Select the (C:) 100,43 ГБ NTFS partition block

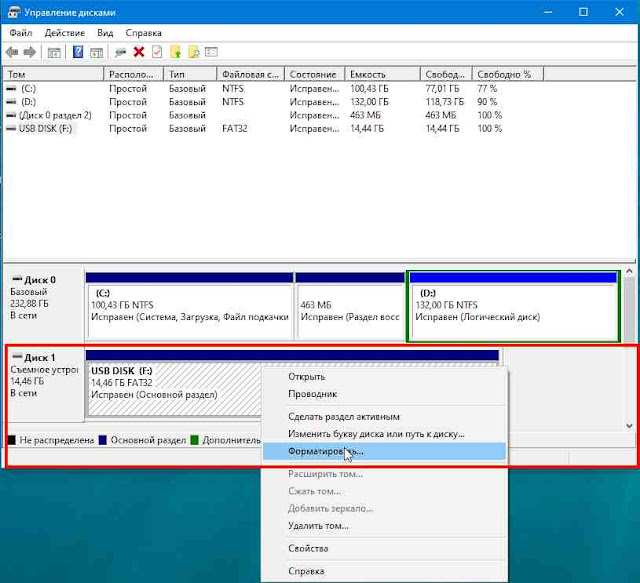click(x=190, y=305)
